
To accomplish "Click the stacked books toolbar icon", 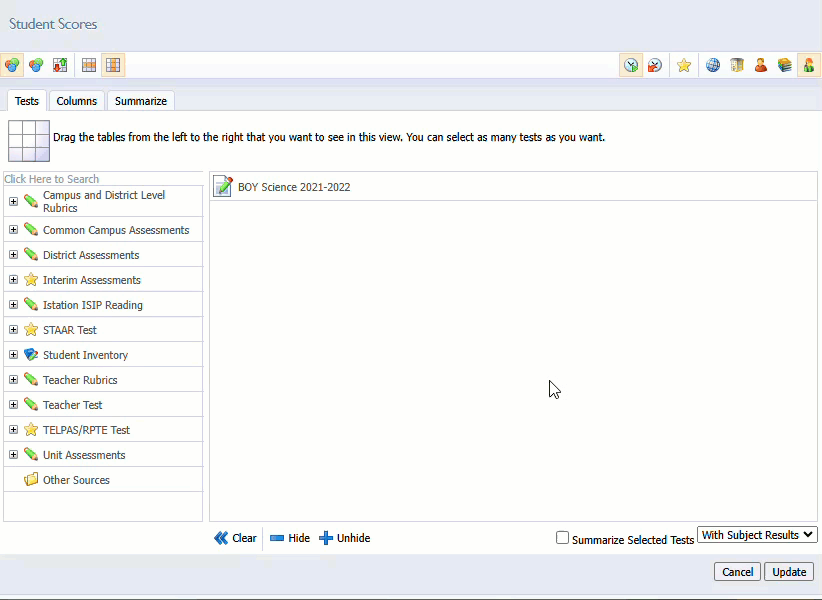I will coord(785,65).
